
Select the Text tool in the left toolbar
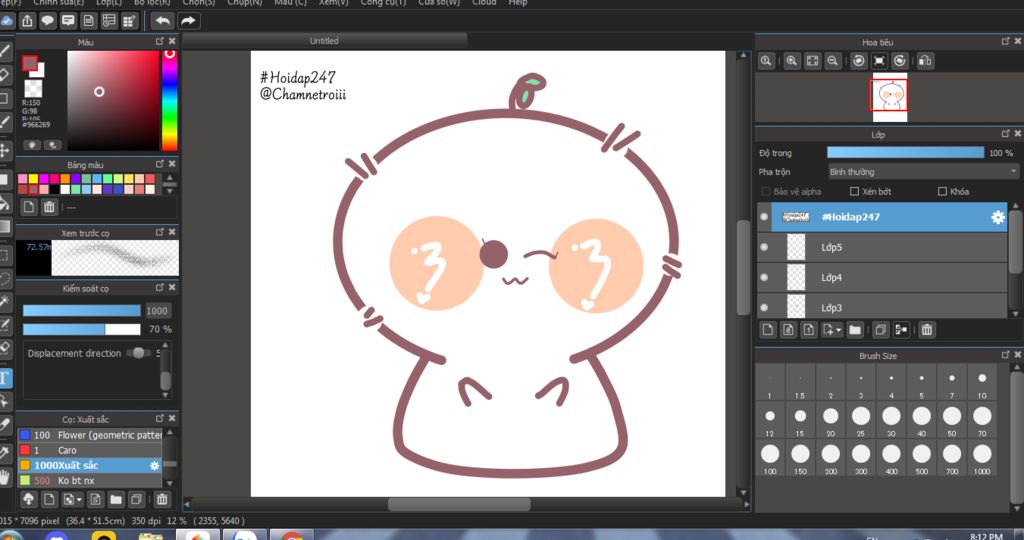pyautogui.click(x=4, y=378)
